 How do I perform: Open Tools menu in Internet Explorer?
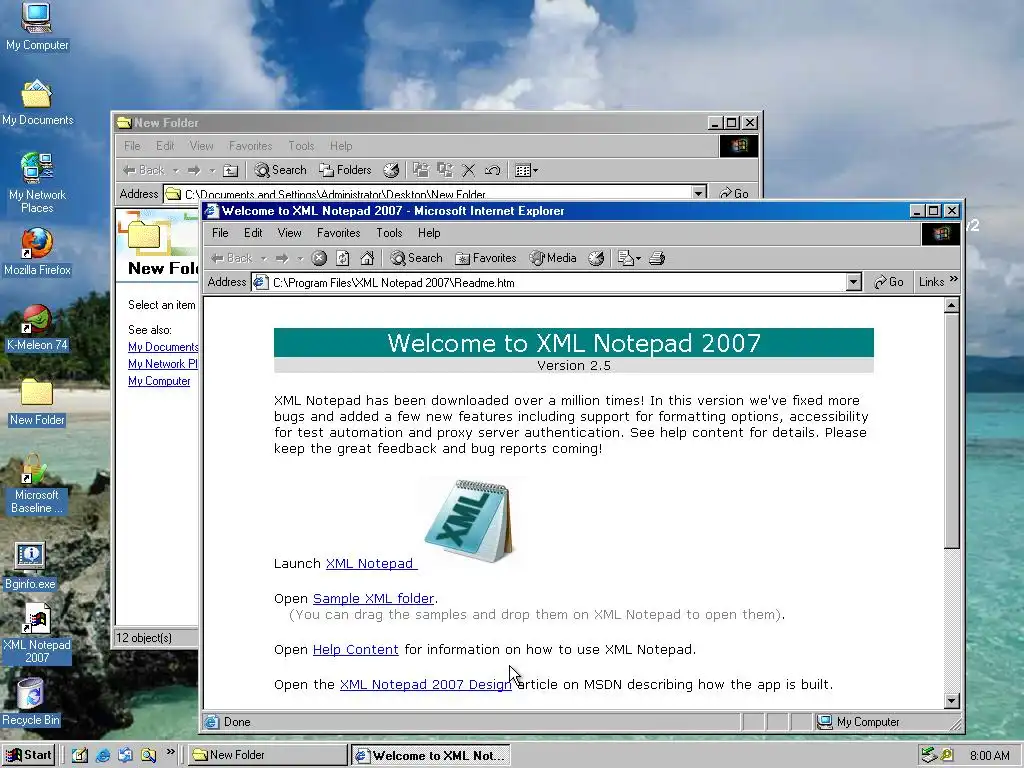[389, 233]
